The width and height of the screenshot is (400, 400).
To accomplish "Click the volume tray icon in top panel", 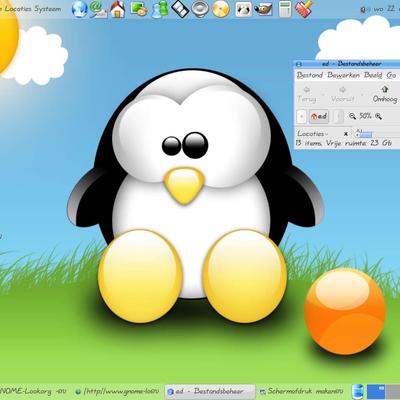I will (364, 10).
